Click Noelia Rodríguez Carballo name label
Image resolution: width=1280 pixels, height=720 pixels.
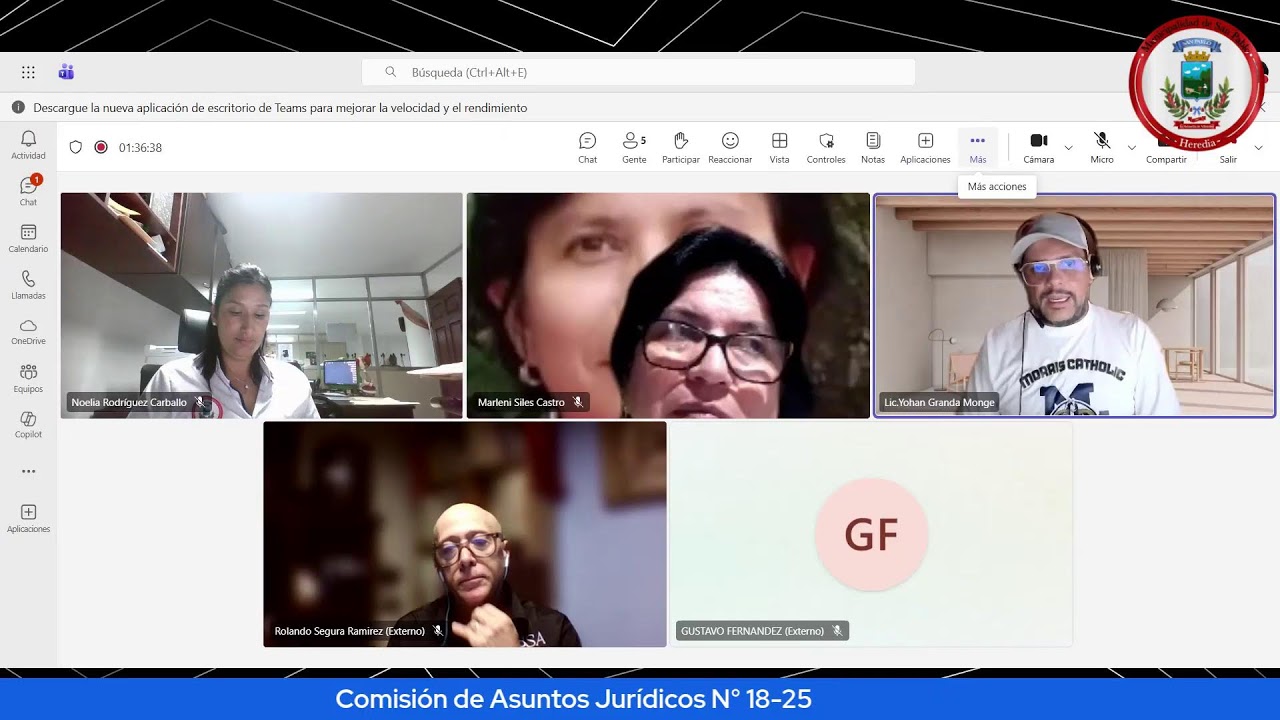tap(129, 402)
